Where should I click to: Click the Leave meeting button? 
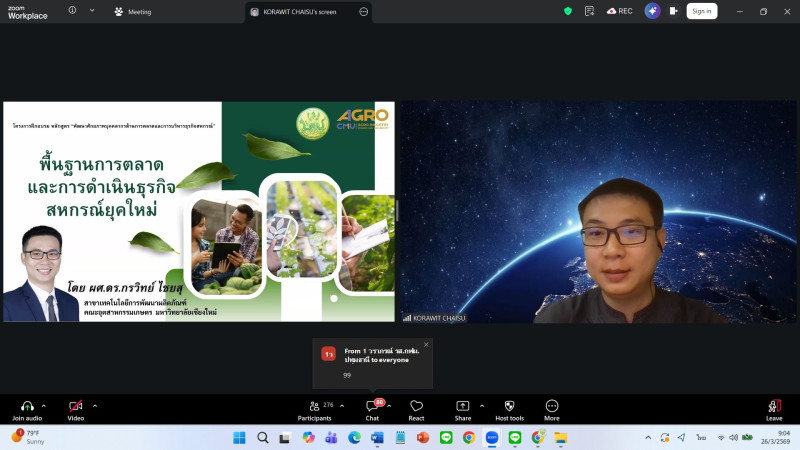(x=774, y=406)
